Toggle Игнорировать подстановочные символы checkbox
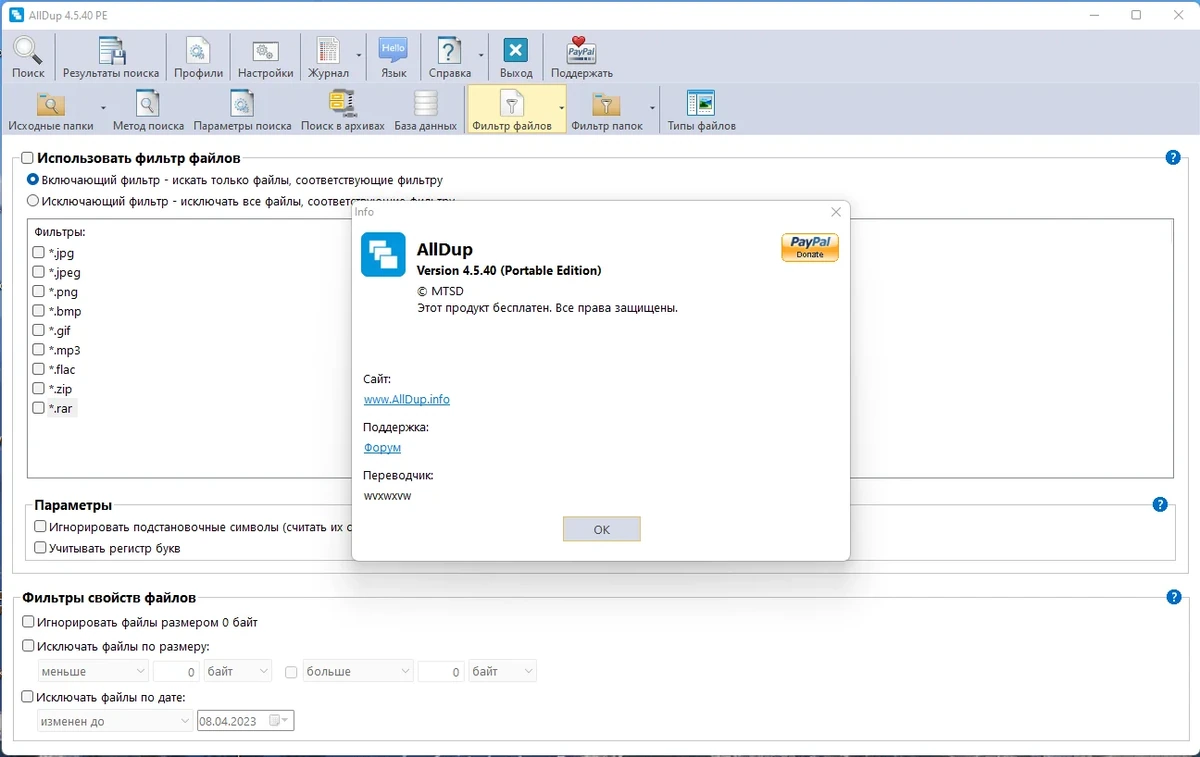The width and height of the screenshot is (1200, 757). click(40, 526)
